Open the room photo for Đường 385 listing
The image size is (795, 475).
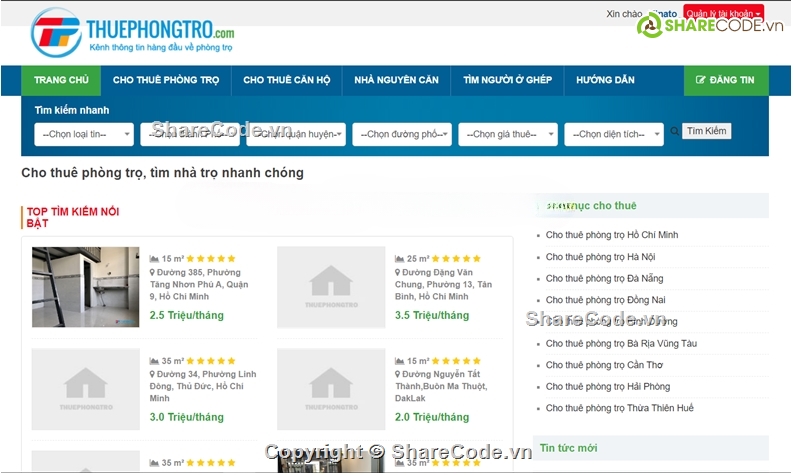pos(85,287)
